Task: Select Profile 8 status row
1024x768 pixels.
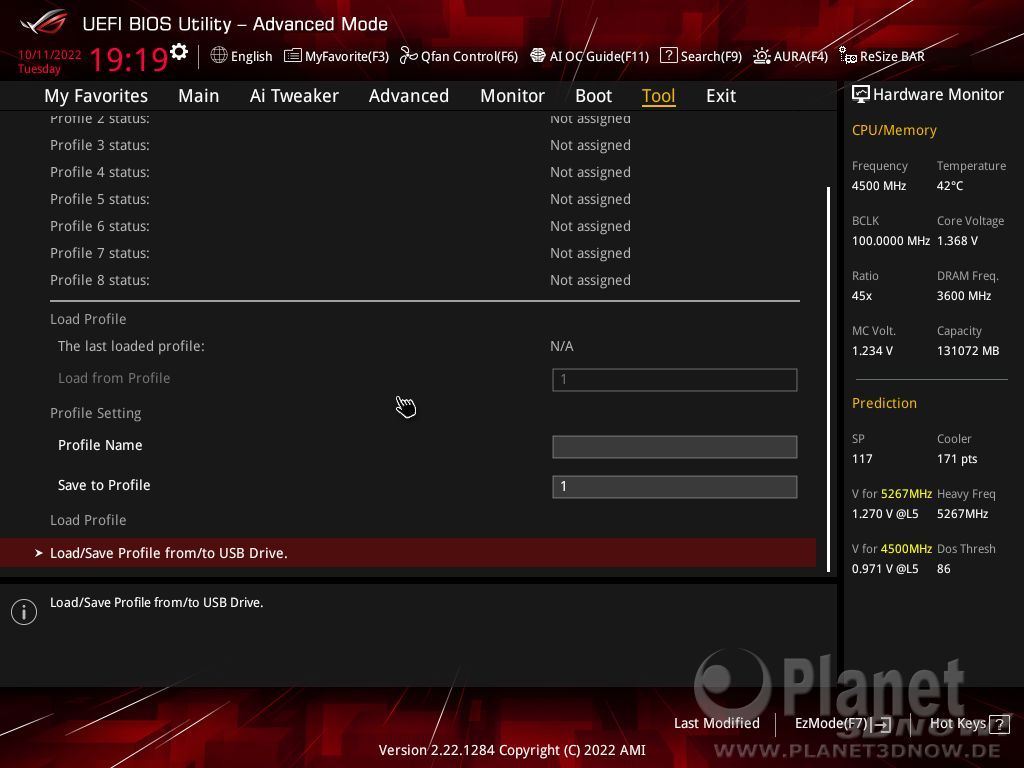Action: pyautogui.click(x=424, y=280)
